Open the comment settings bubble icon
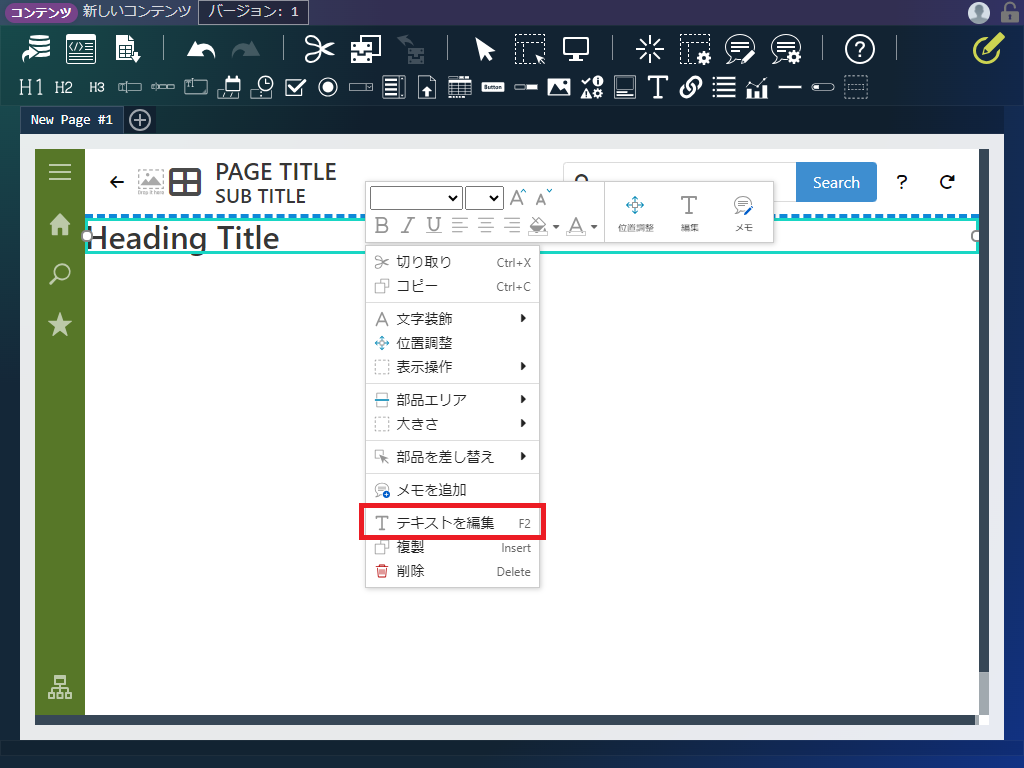Image resolution: width=1024 pixels, height=768 pixels. (786, 49)
